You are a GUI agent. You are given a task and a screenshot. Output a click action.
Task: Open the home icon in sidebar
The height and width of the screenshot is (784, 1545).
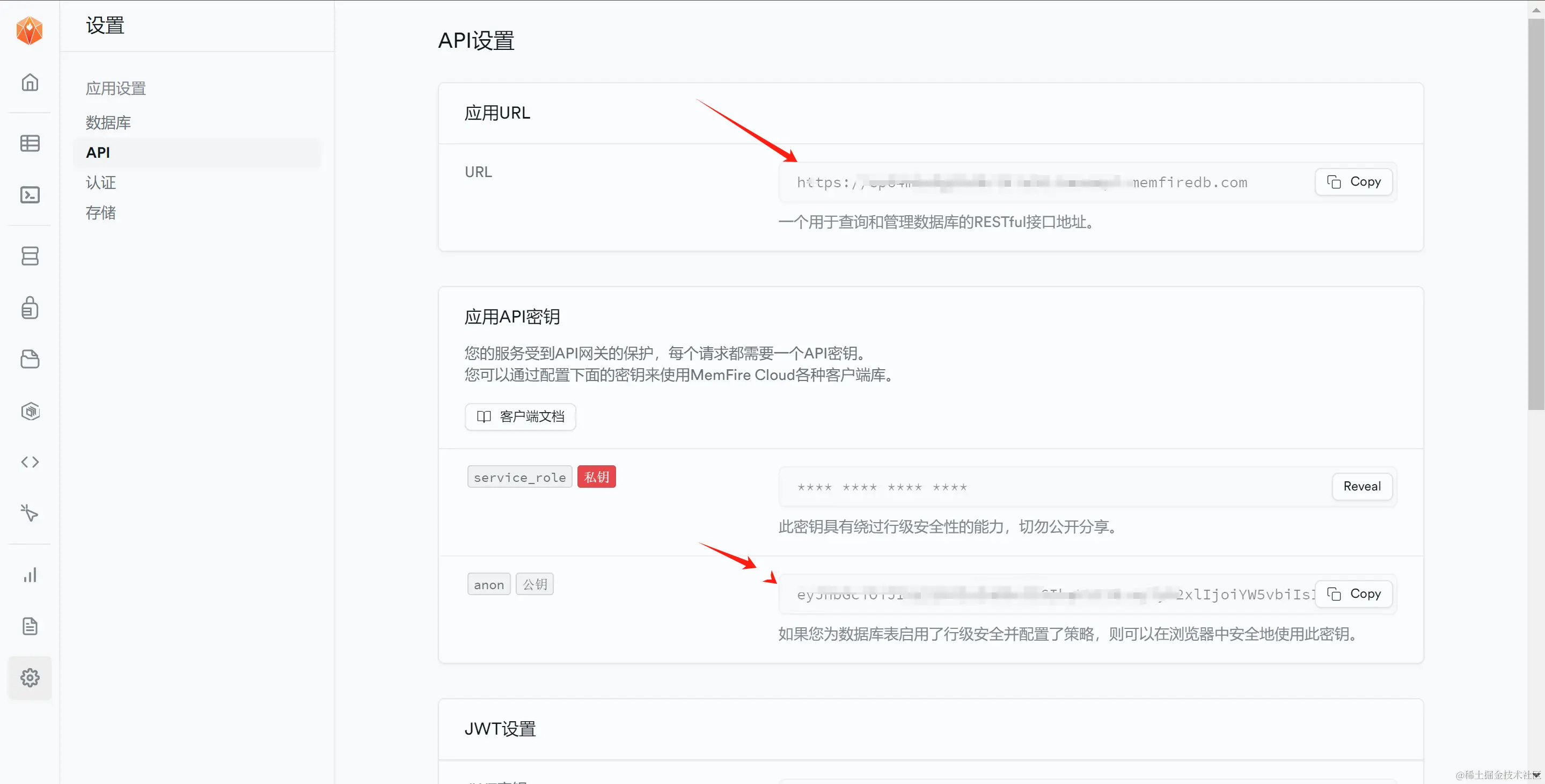coord(30,82)
